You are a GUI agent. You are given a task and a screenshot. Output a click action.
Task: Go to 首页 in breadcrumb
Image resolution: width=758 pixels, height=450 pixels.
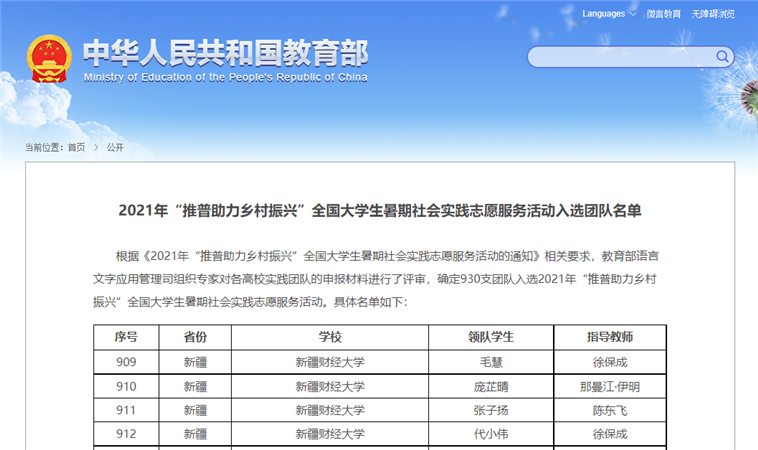76,147
